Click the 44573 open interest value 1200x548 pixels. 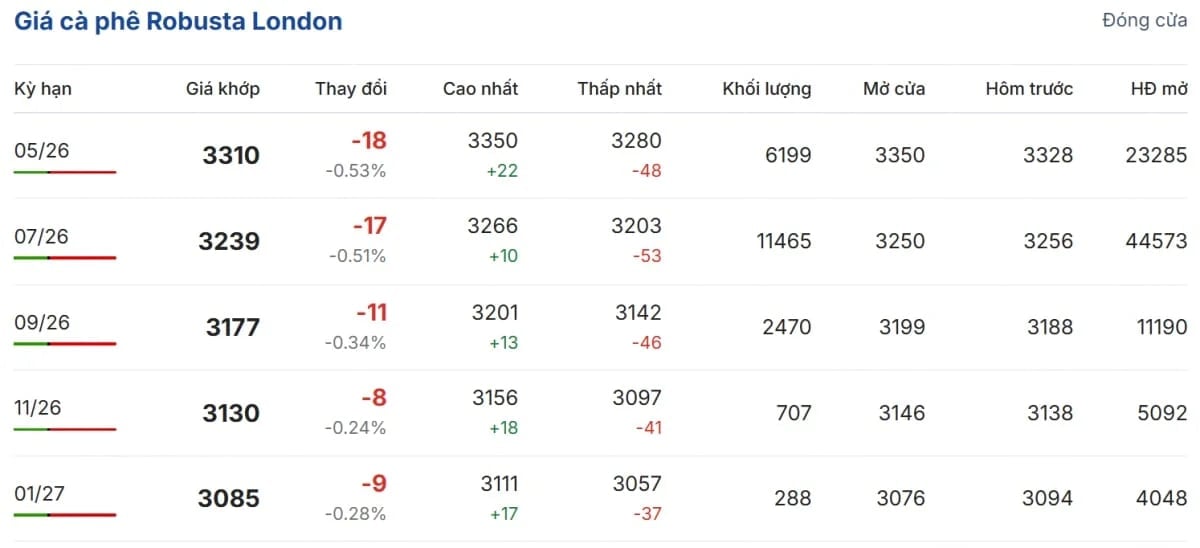(x=1155, y=241)
